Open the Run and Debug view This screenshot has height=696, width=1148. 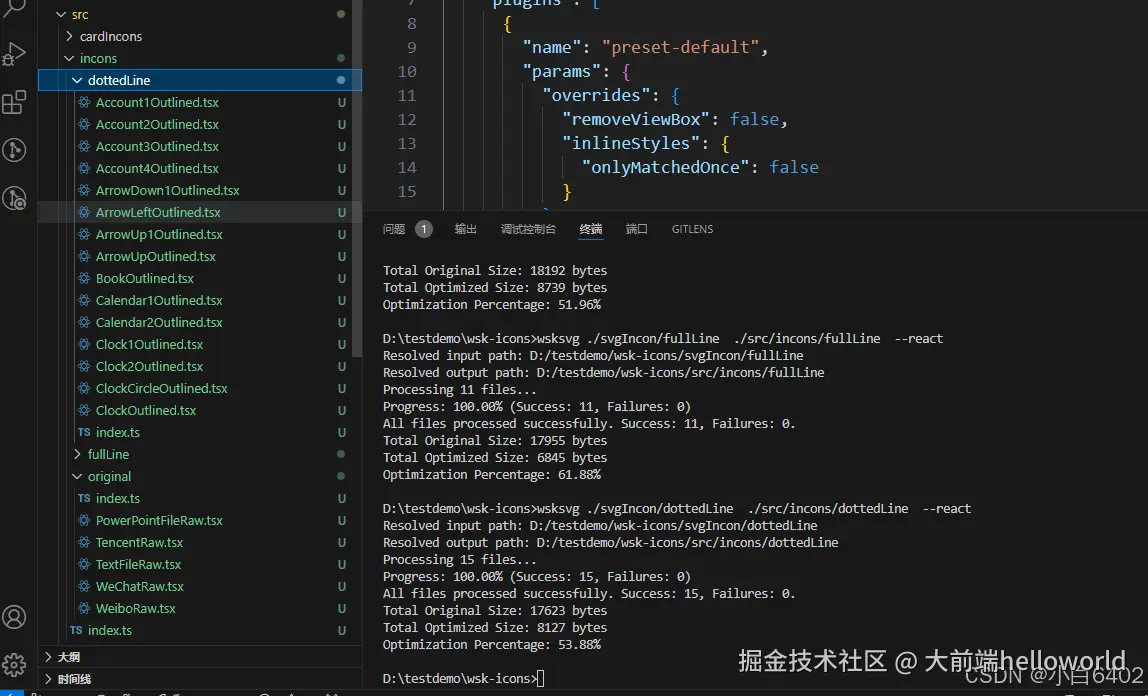[14, 54]
